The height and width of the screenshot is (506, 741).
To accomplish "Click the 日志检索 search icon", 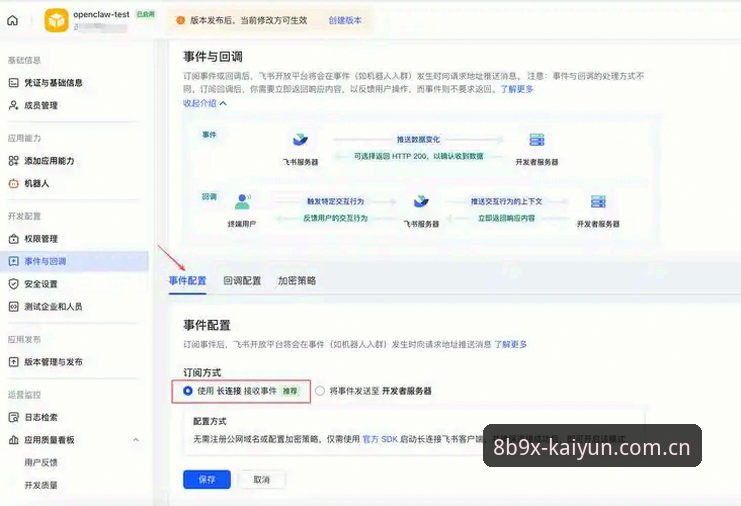I will click(x=14, y=417).
